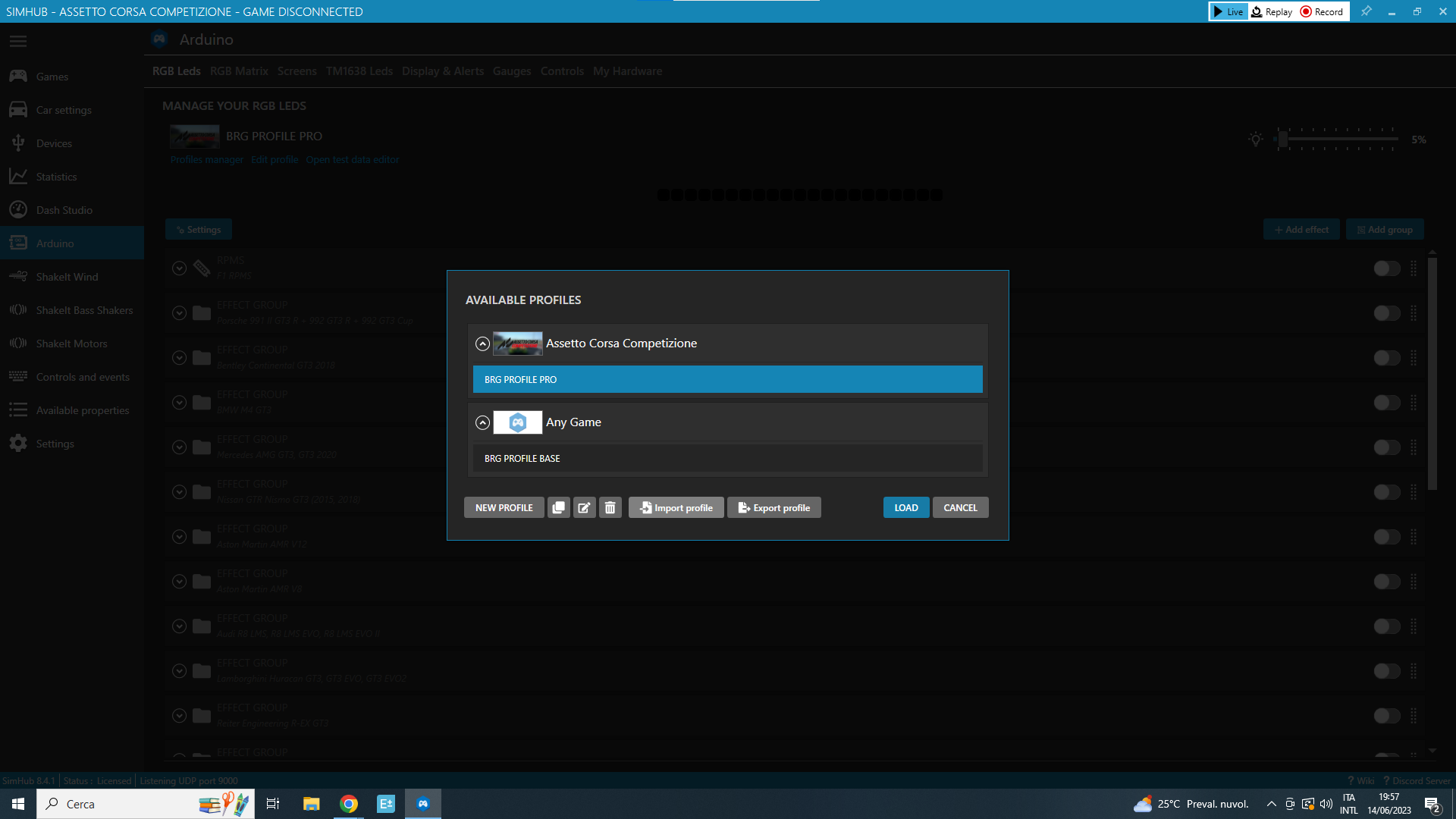Click the edit profile pencil icon in dialog
The image size is (1456, 819).
coord(584,507)
